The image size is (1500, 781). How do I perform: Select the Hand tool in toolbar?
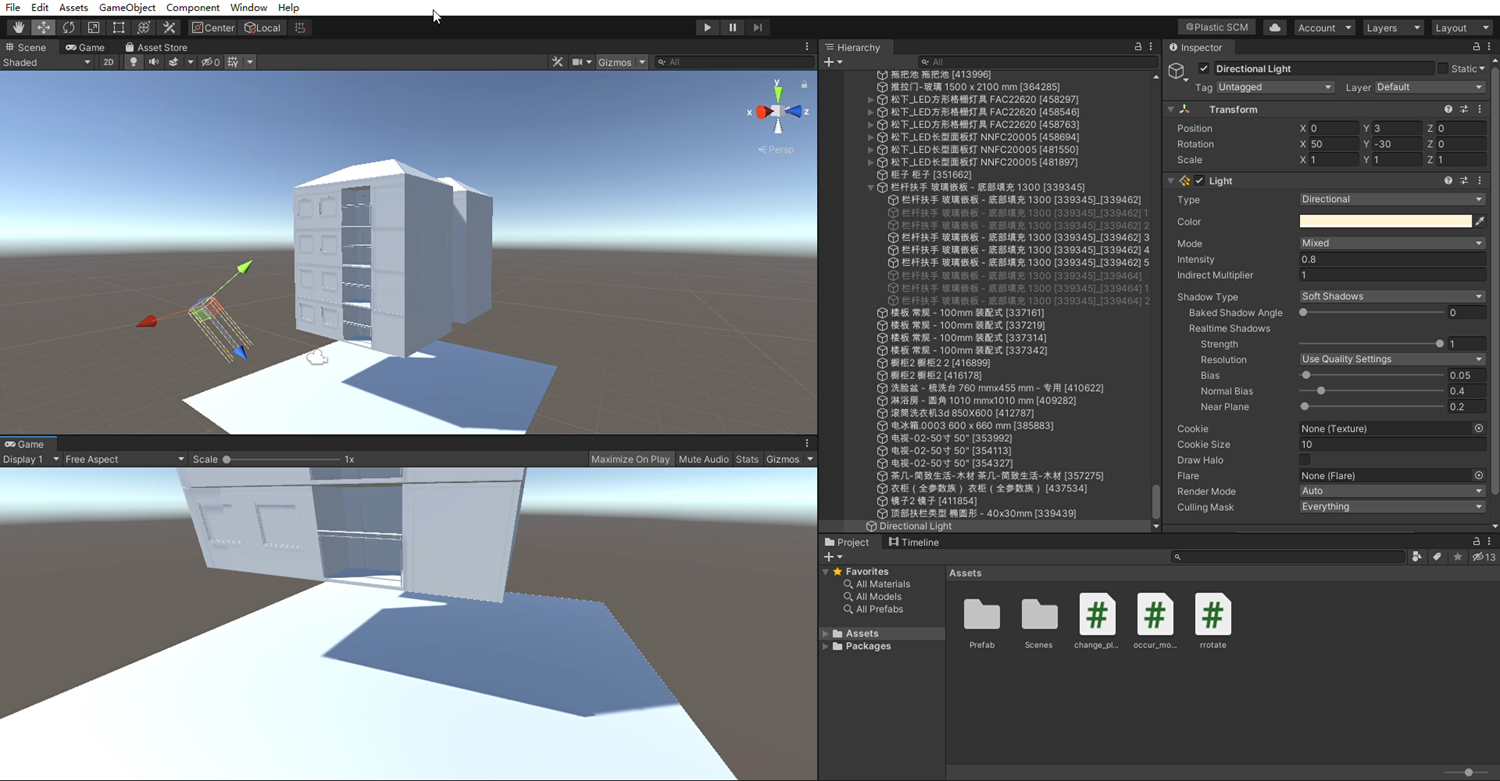point(18,28)
